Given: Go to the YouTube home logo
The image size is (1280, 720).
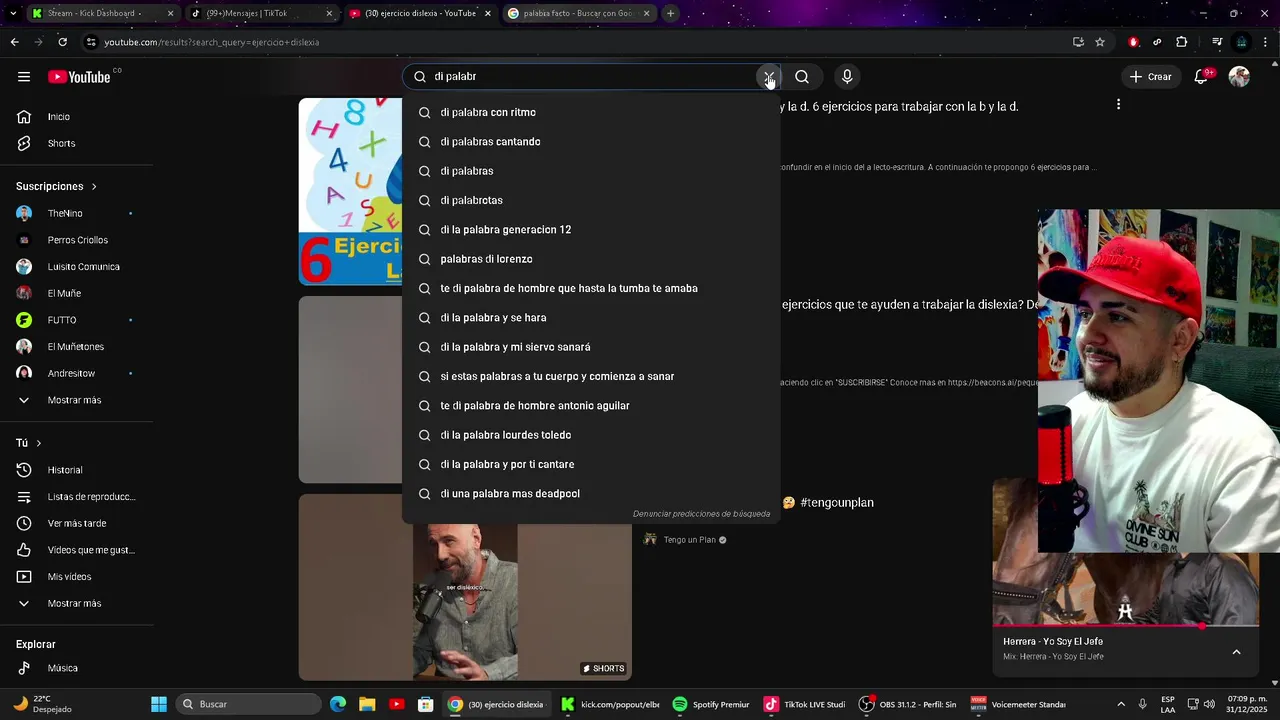Looking at the screenshot, I should click(x=79, y=77).
